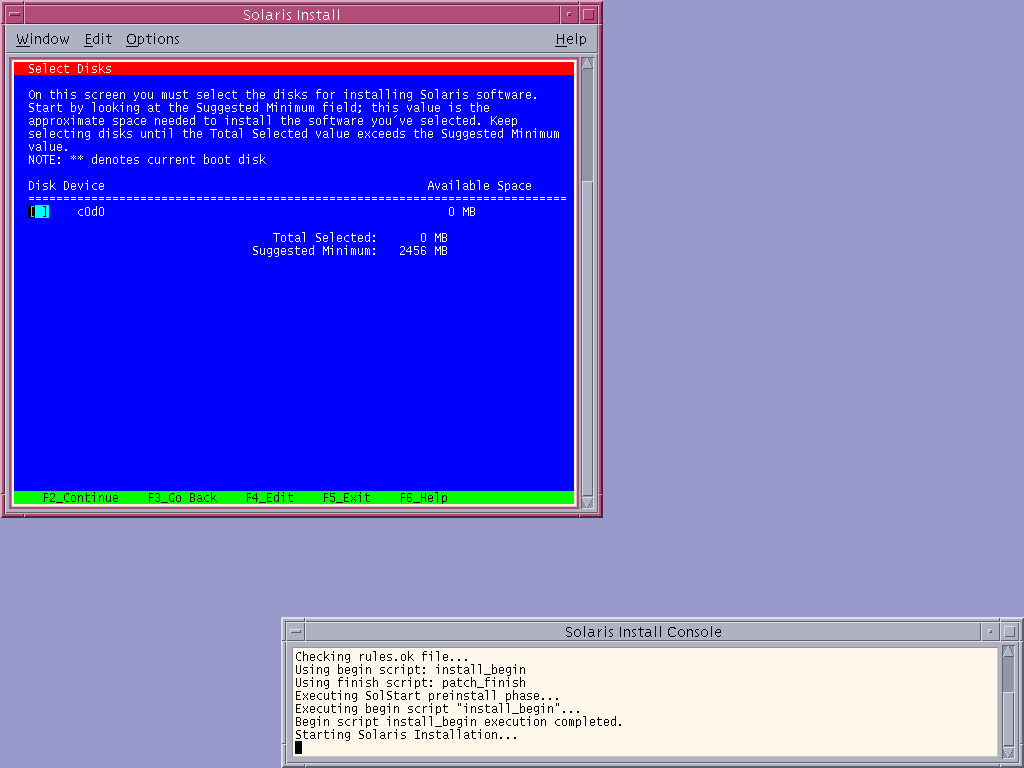1024x768 pixels.
Task: Open the Window menu
Action: [42, 39]
